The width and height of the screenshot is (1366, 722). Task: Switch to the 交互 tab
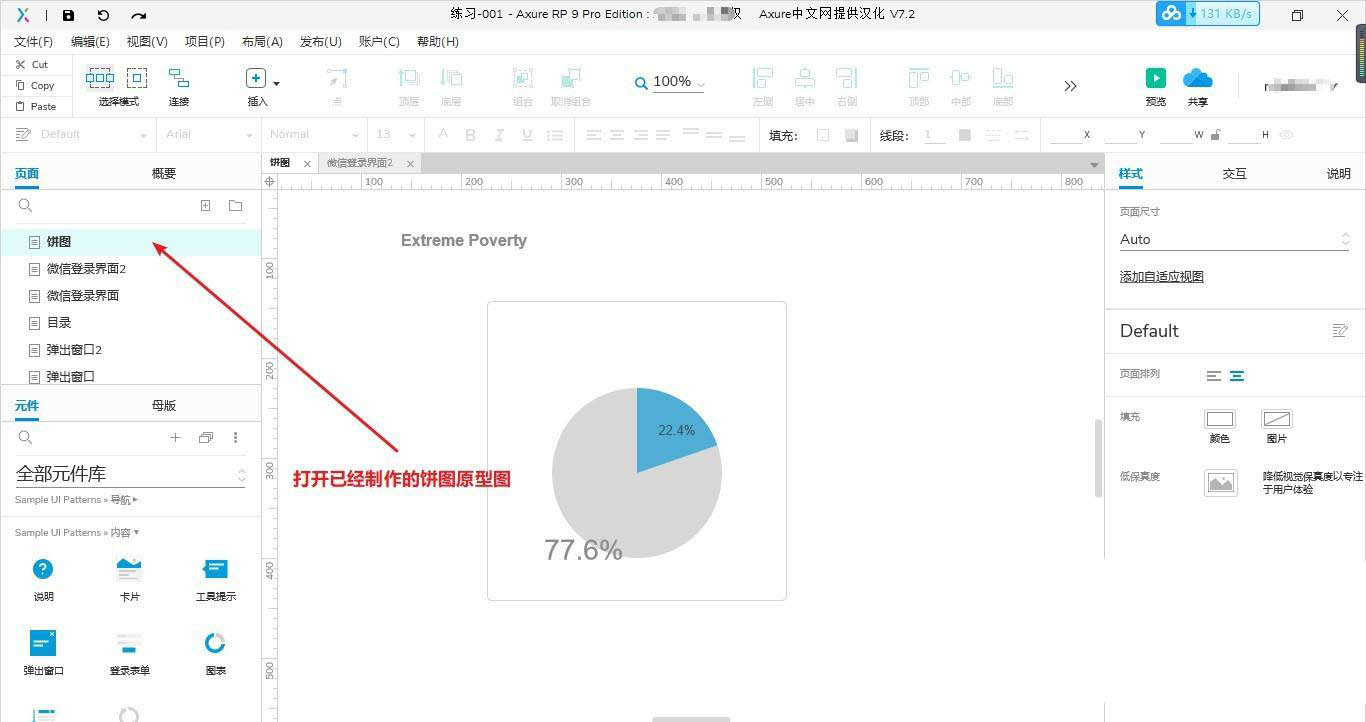pos(1234,173)
